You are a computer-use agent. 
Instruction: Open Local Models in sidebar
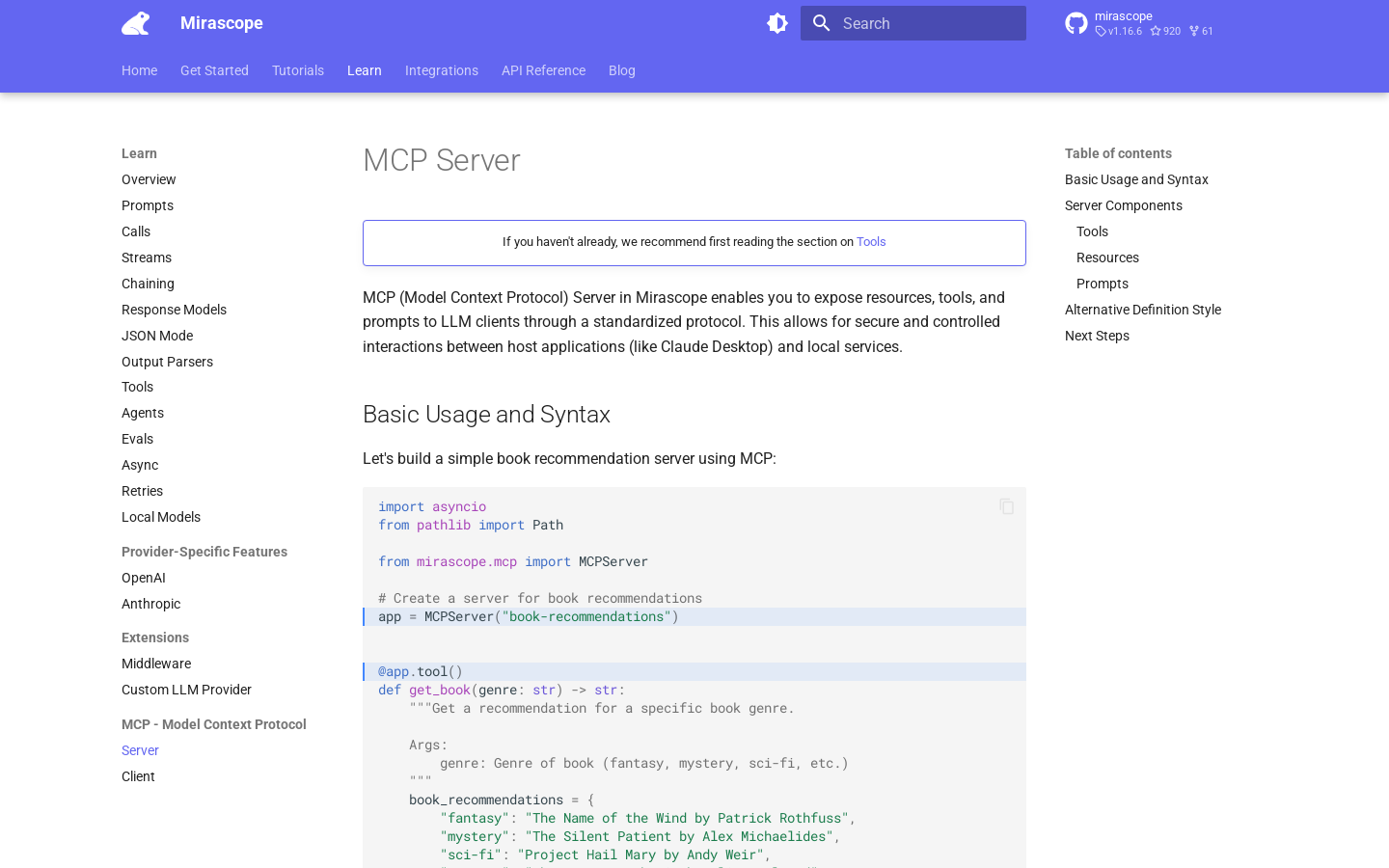click(161, 517)
